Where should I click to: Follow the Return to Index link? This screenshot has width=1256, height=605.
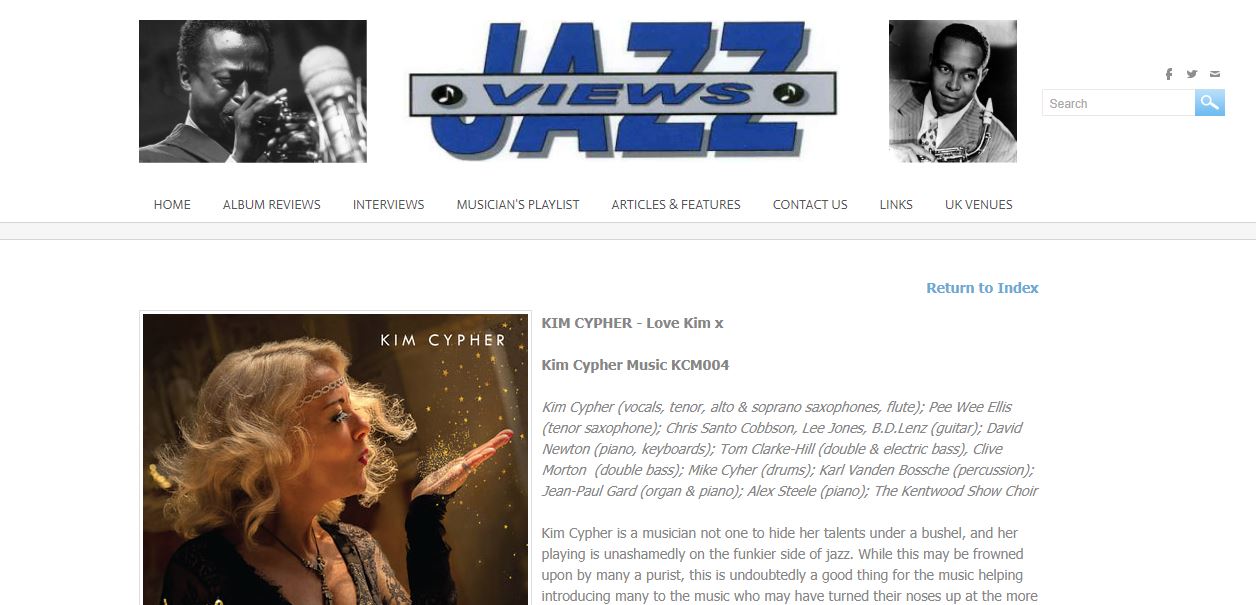pos(982,288)
